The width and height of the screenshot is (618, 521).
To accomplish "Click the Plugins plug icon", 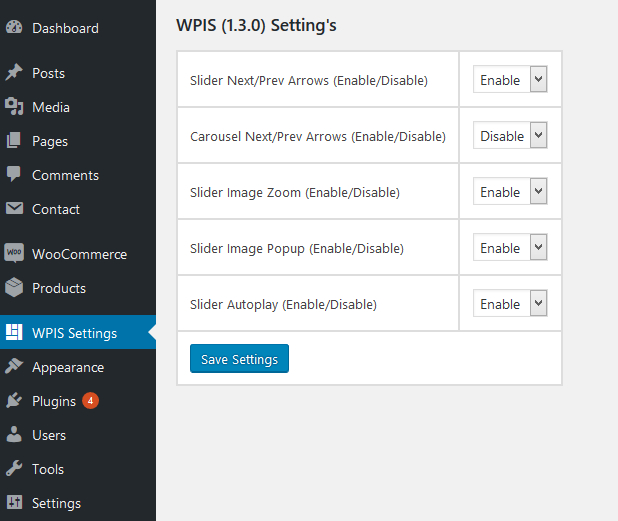I will (x=14, y=400).
